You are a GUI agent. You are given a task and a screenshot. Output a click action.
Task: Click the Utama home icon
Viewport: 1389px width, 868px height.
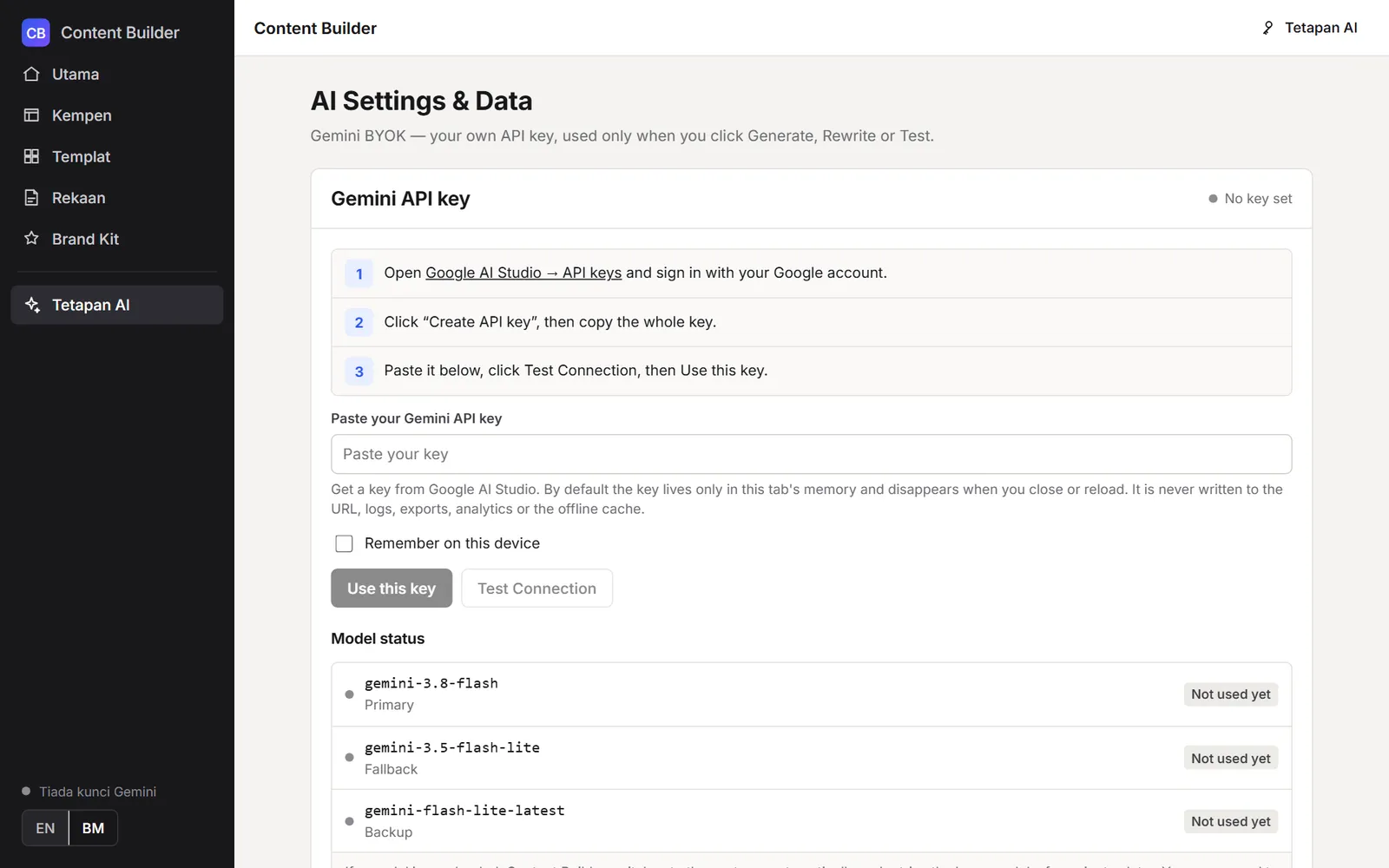[x=31, y=74]
